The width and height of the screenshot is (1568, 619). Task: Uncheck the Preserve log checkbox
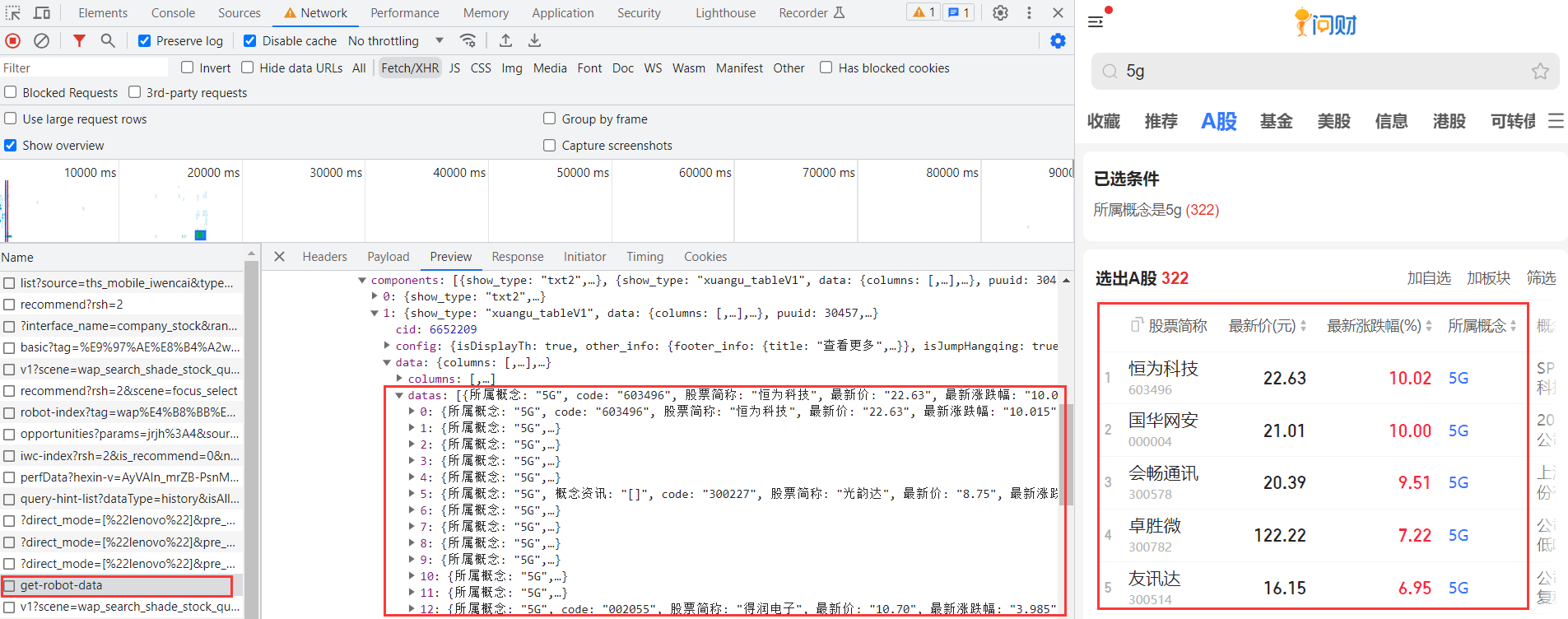point(145,41)
